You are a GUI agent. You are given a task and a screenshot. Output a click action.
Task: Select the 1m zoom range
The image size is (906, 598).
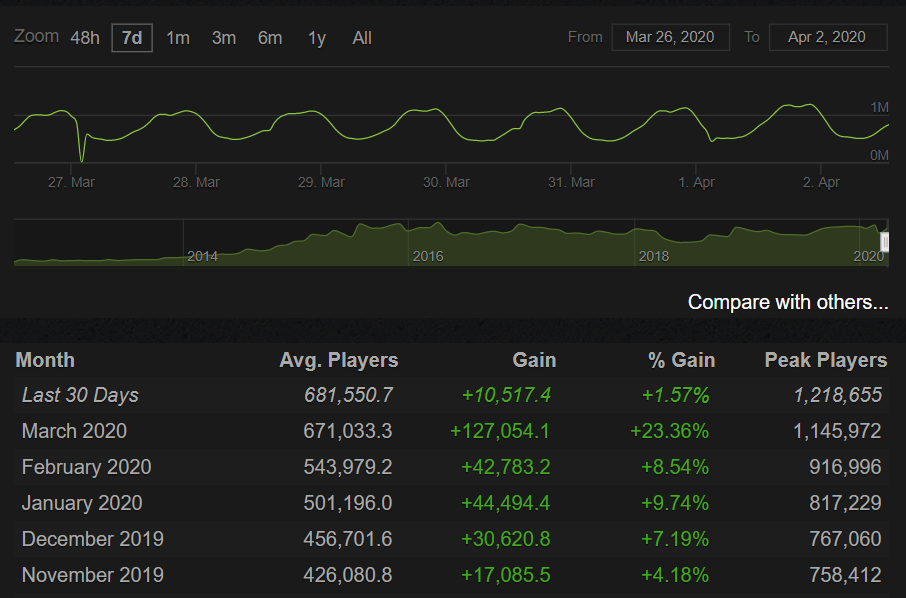point(177,37)
